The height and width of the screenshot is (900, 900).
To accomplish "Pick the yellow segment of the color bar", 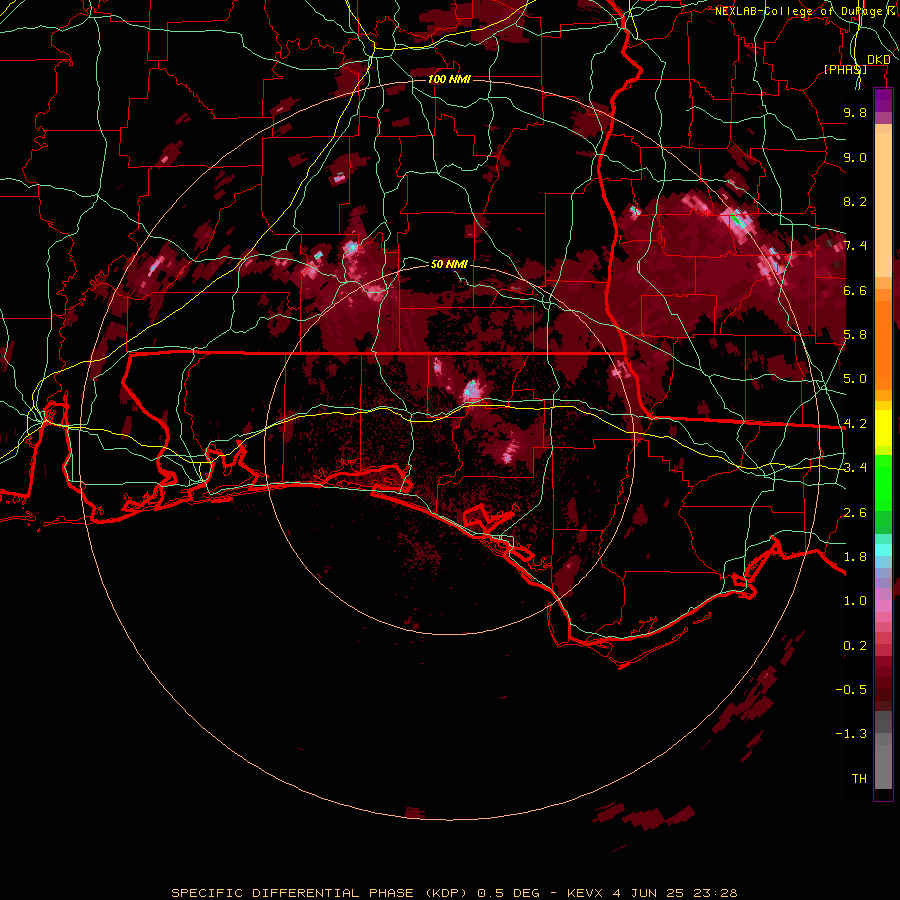I will pyautogui.click(x=883, y=428).
